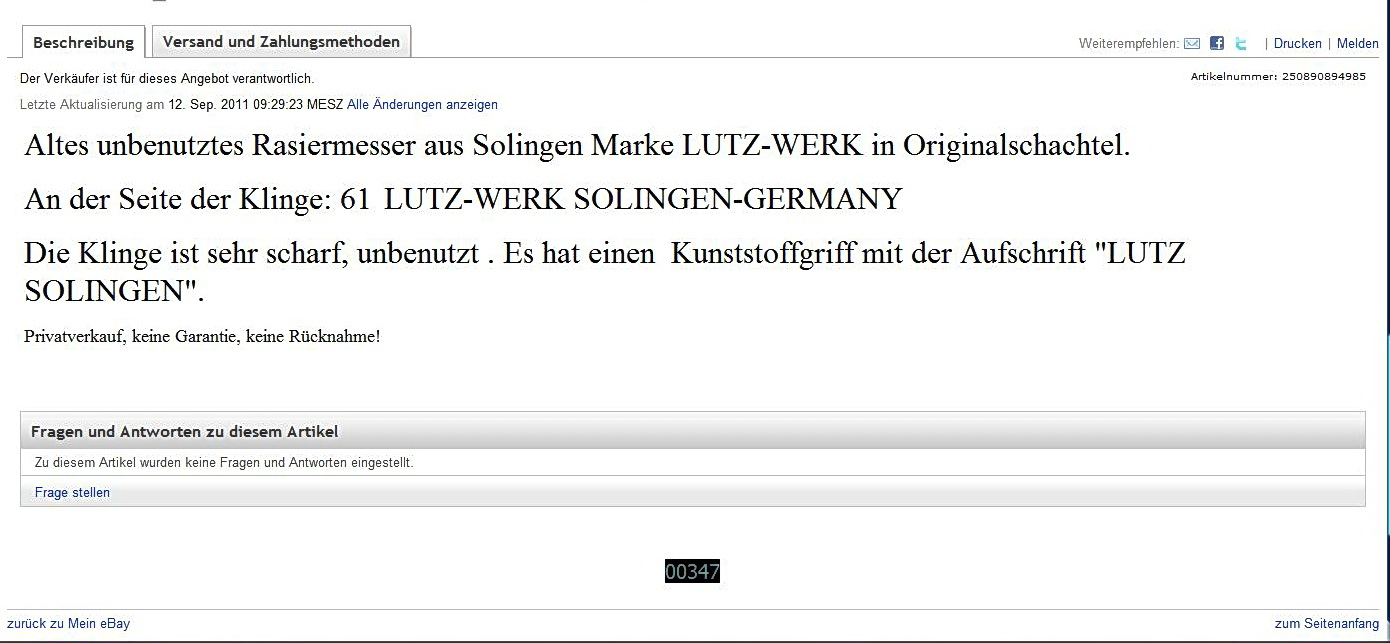Select the Artikelnummer 250890894985 text
The width and height of the screenshot is (1390, 643).
[x=1278, y=77]
